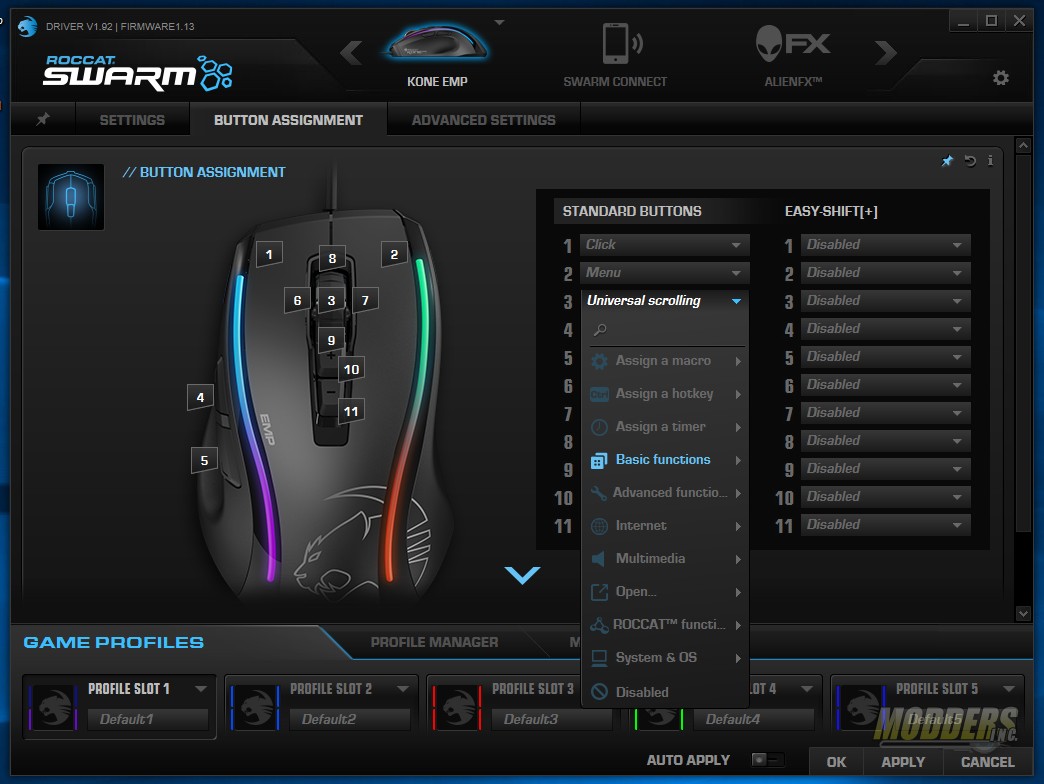Screen dimensions: 1044x784
Task: Open Easy-Shift button 5 Disabled dropdown
Action: click(x=886, y=356)
